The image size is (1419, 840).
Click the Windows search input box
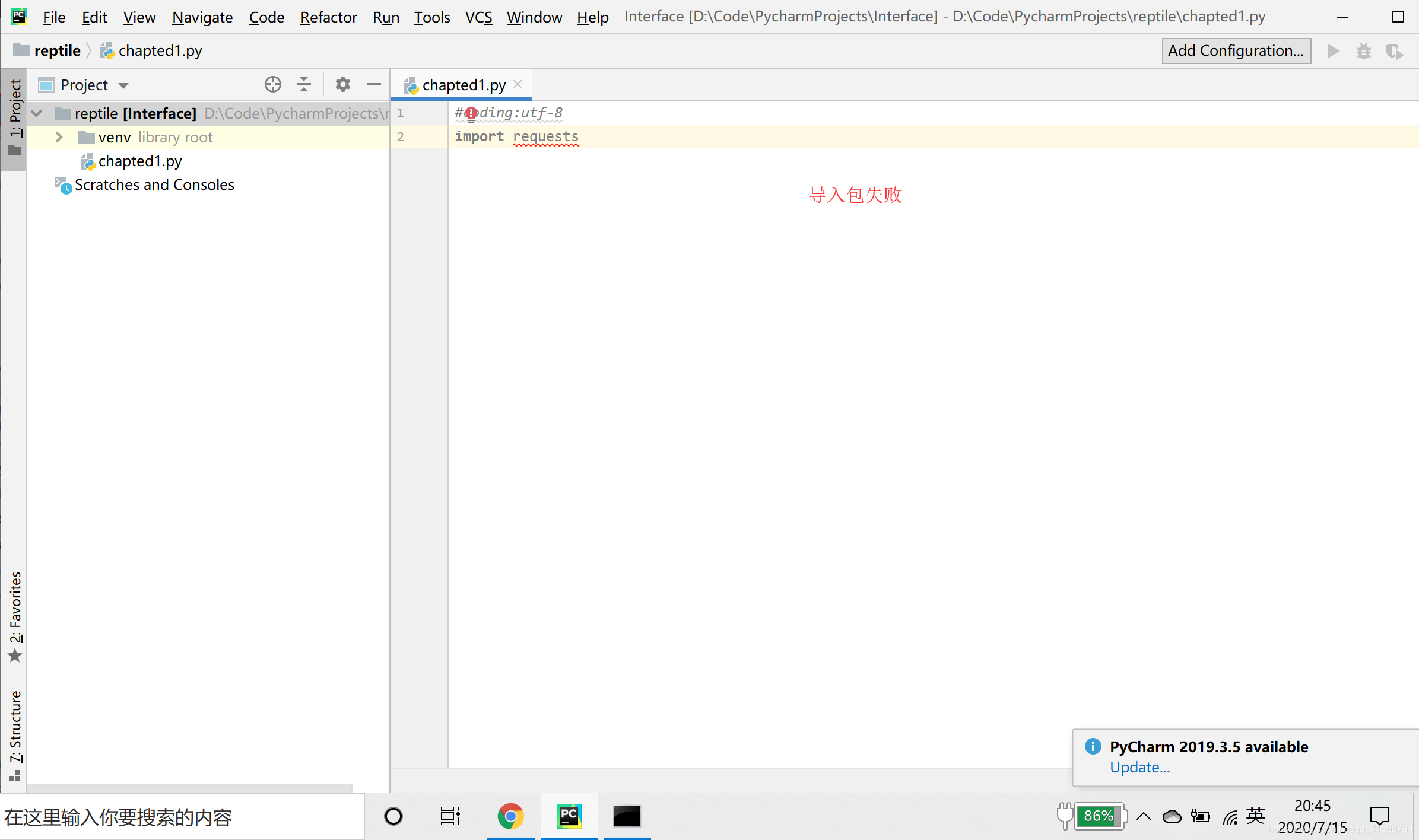pos(178,817)
